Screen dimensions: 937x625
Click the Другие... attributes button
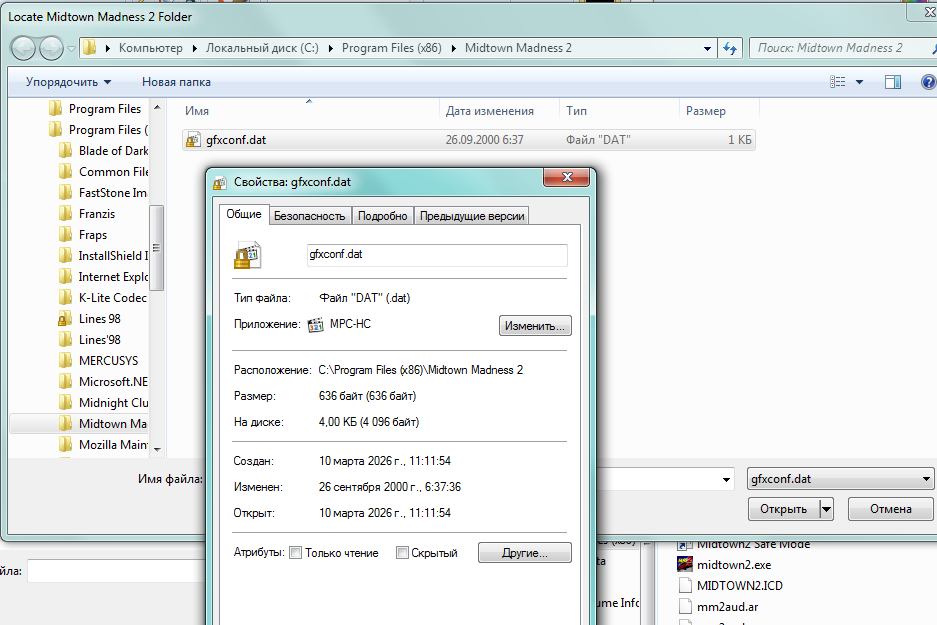[x=525, y=553]
